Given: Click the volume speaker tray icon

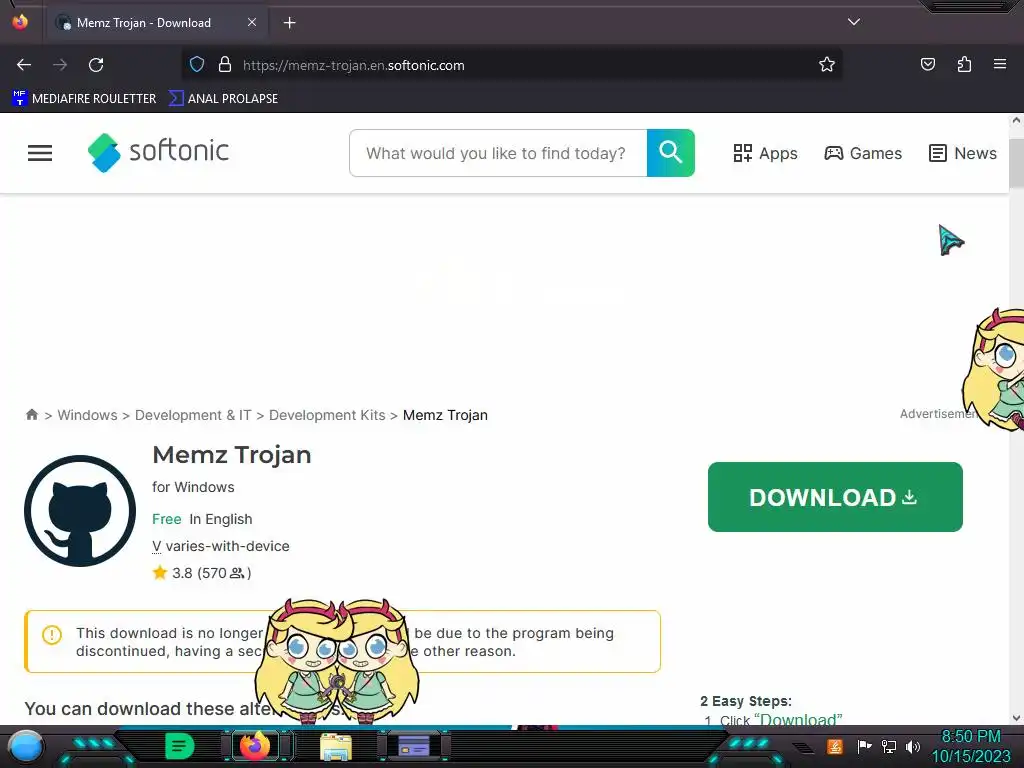Looking at the screenshot, I should (912, 746).
